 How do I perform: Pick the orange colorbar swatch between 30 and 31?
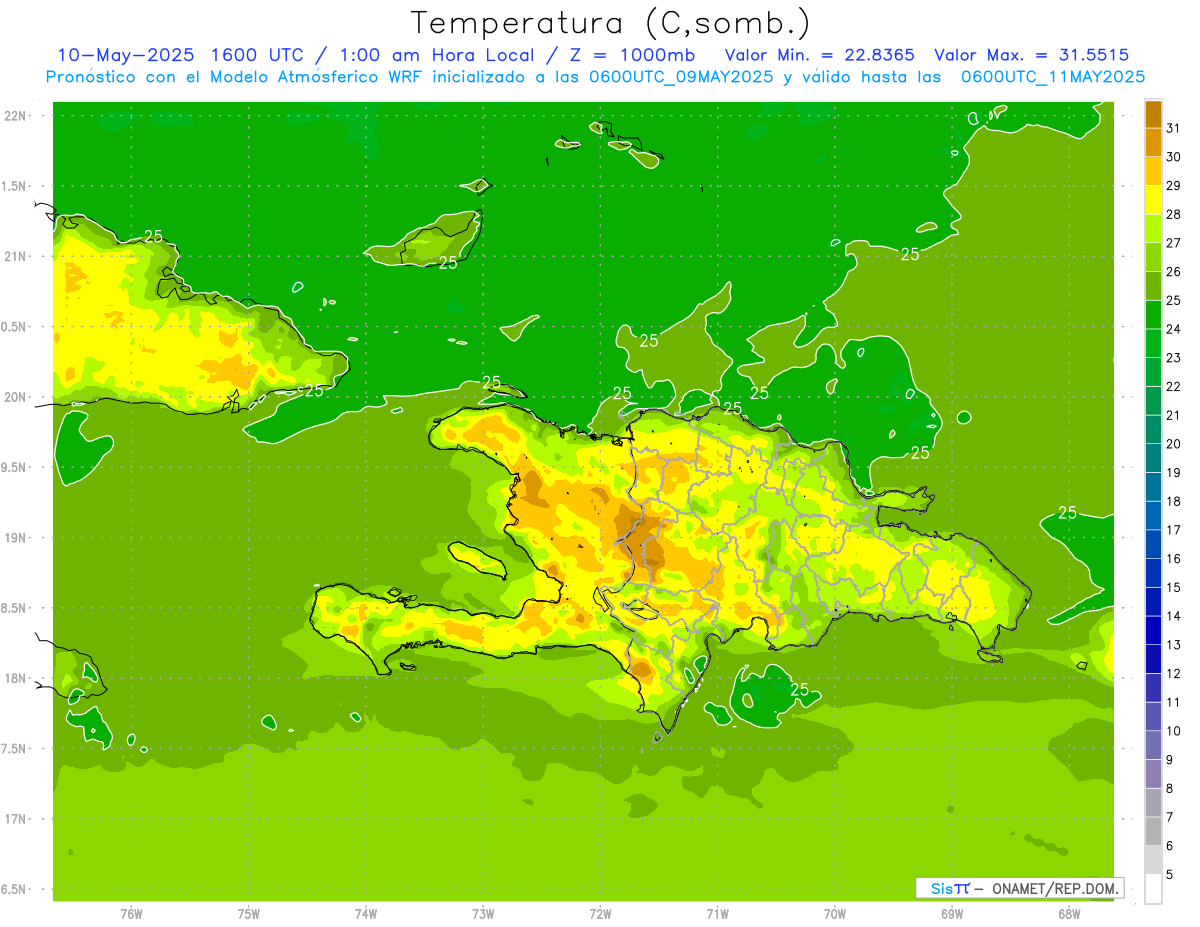(1153, 143)
